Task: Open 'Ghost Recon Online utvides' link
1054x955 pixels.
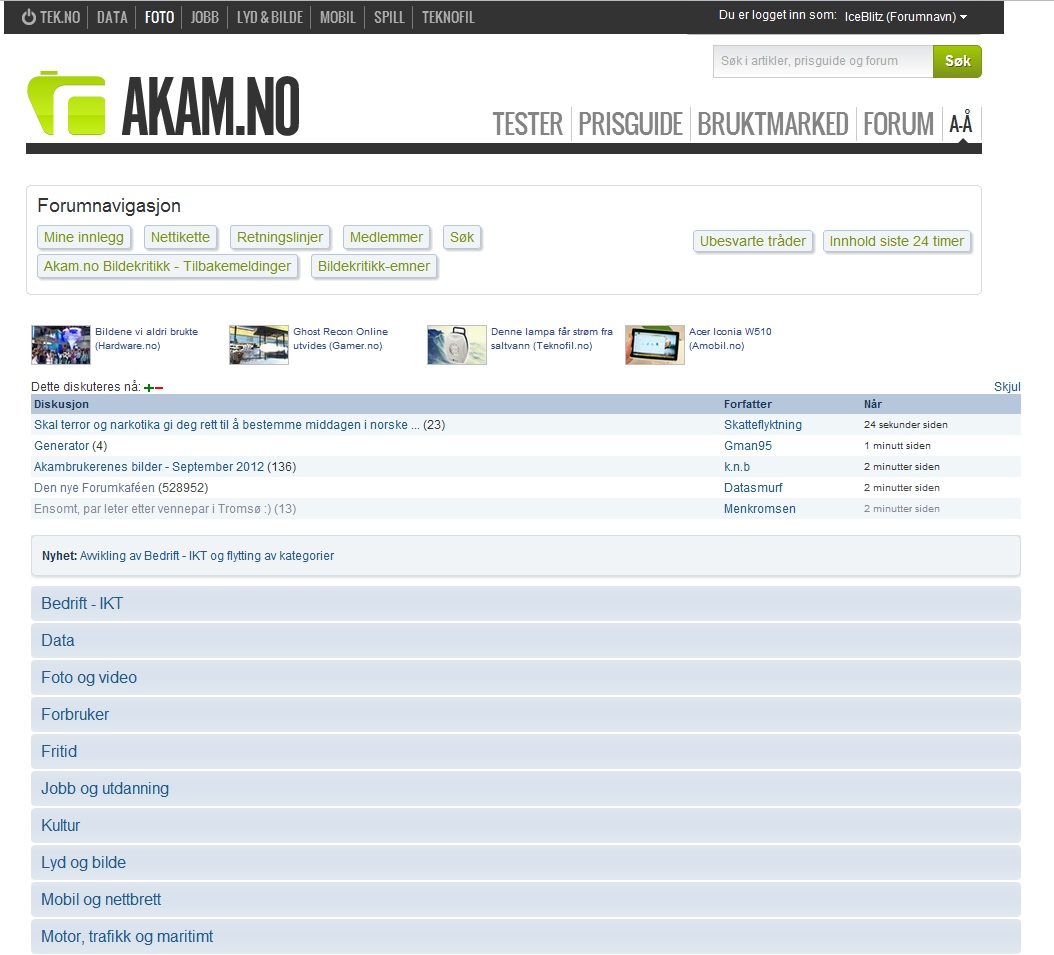Action: (x=340, y=339)
